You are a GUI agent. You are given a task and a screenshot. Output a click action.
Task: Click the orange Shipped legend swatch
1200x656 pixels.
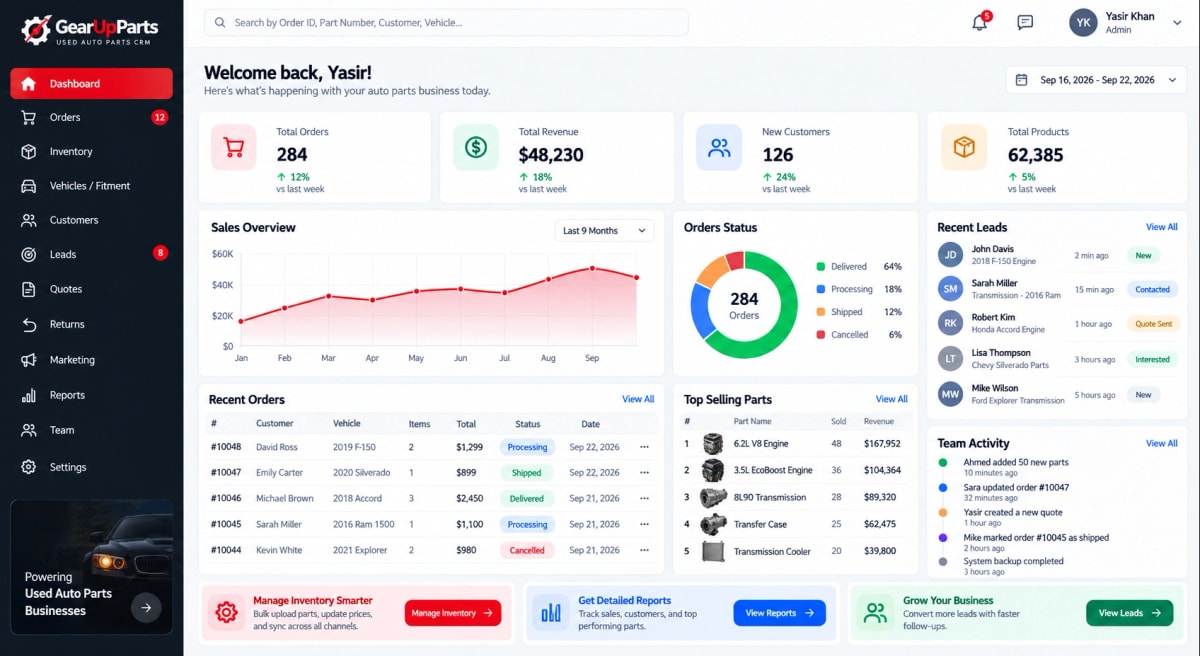click(821, 312)
